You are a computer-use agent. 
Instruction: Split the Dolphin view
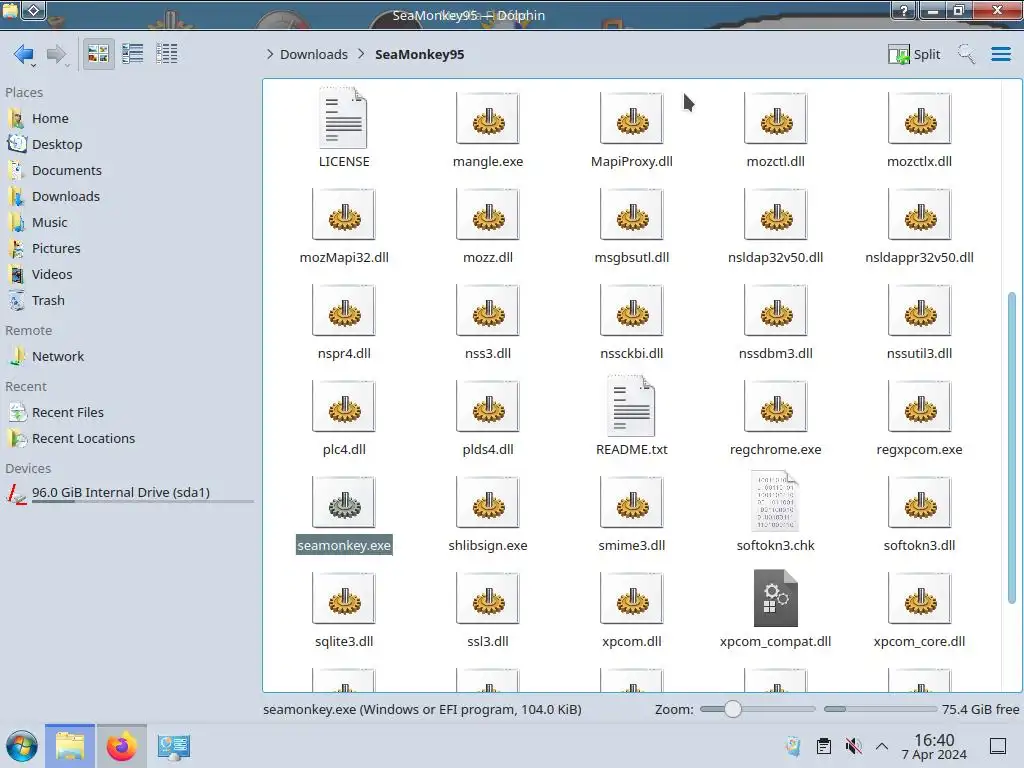pos(914,54)
